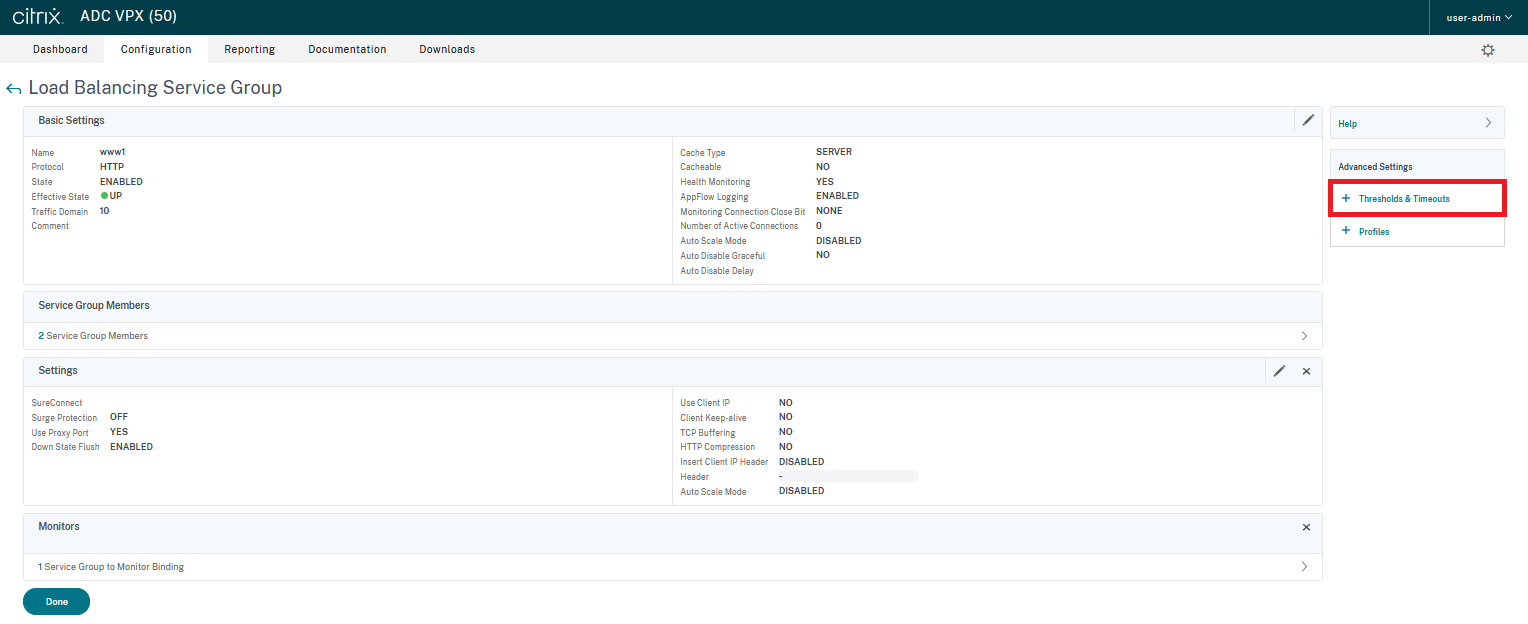The image size is (1528, 624).
Task: Click the plus icon beside Thresholds & Timeouts
Action: pyautogui.click(x=1345, y=199)
